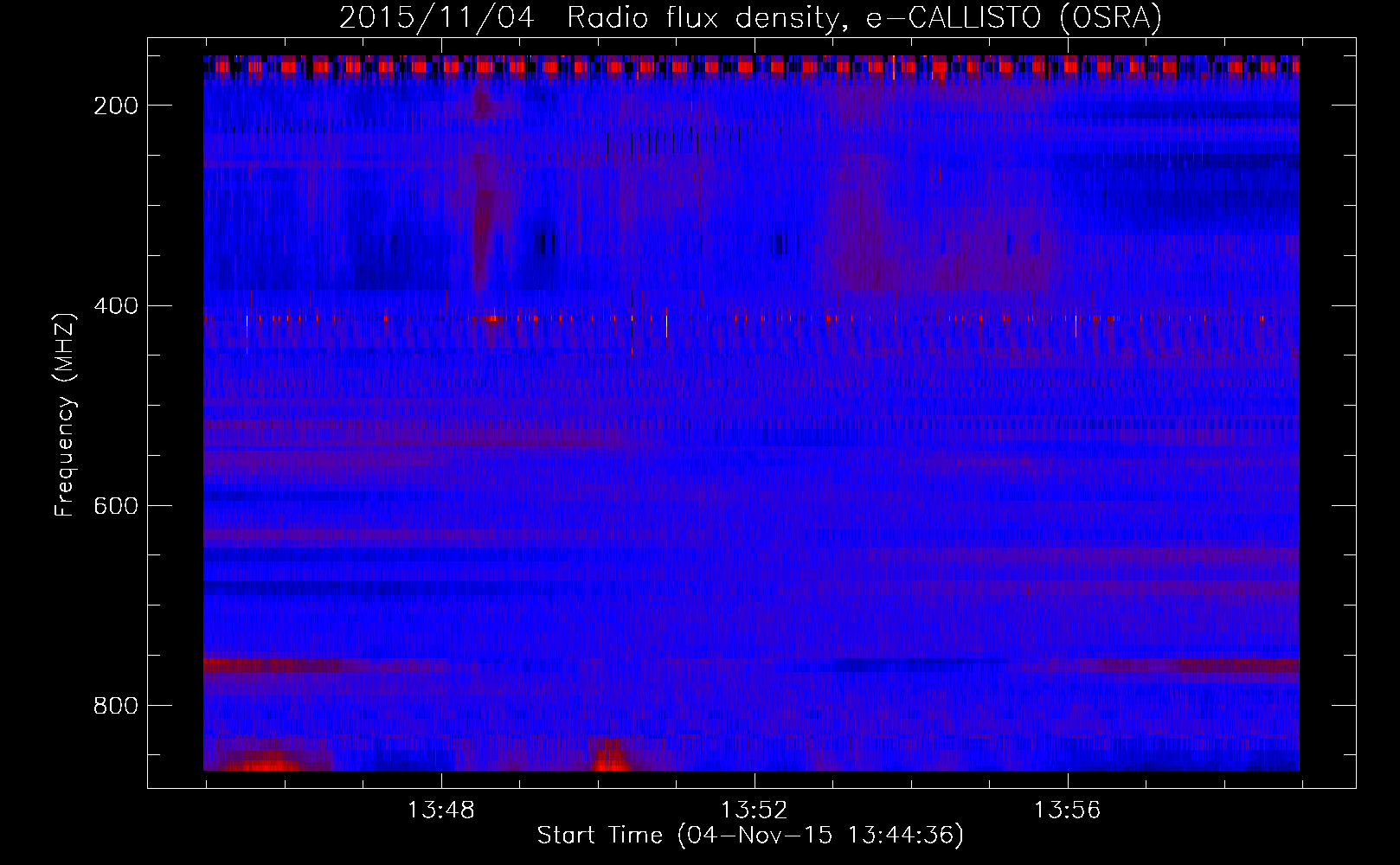Click the 'Start Time (04-Nov-15 13:44:36)' label
1400x865 pixels.
(750, 835)
